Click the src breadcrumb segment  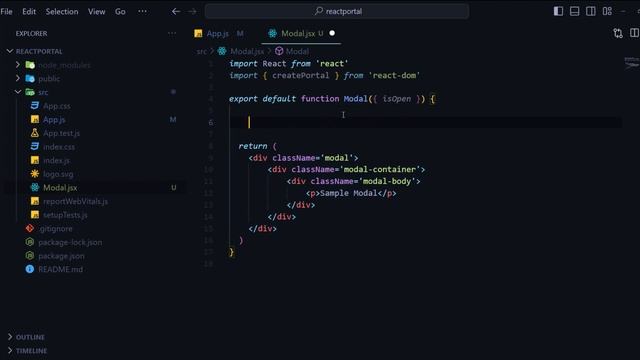pyautogui.click(x=202, y=51)
